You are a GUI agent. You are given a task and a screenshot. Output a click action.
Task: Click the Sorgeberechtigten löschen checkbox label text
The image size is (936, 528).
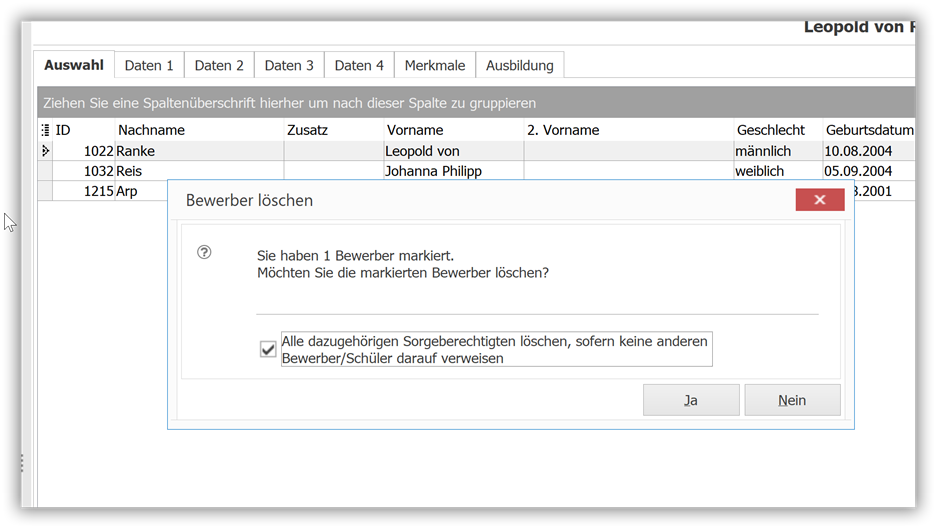[x=496, y=350]
